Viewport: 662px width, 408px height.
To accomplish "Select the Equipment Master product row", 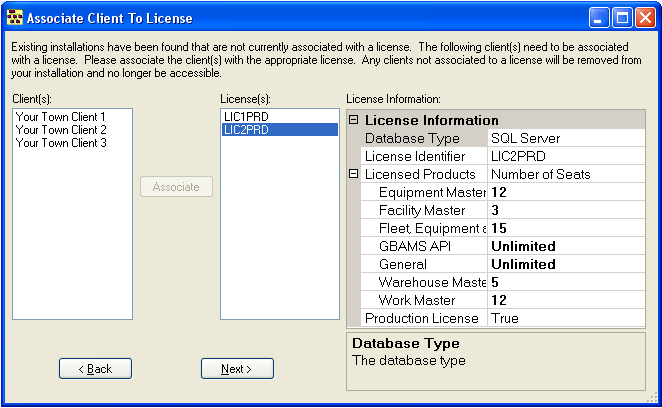I will 432,192.
